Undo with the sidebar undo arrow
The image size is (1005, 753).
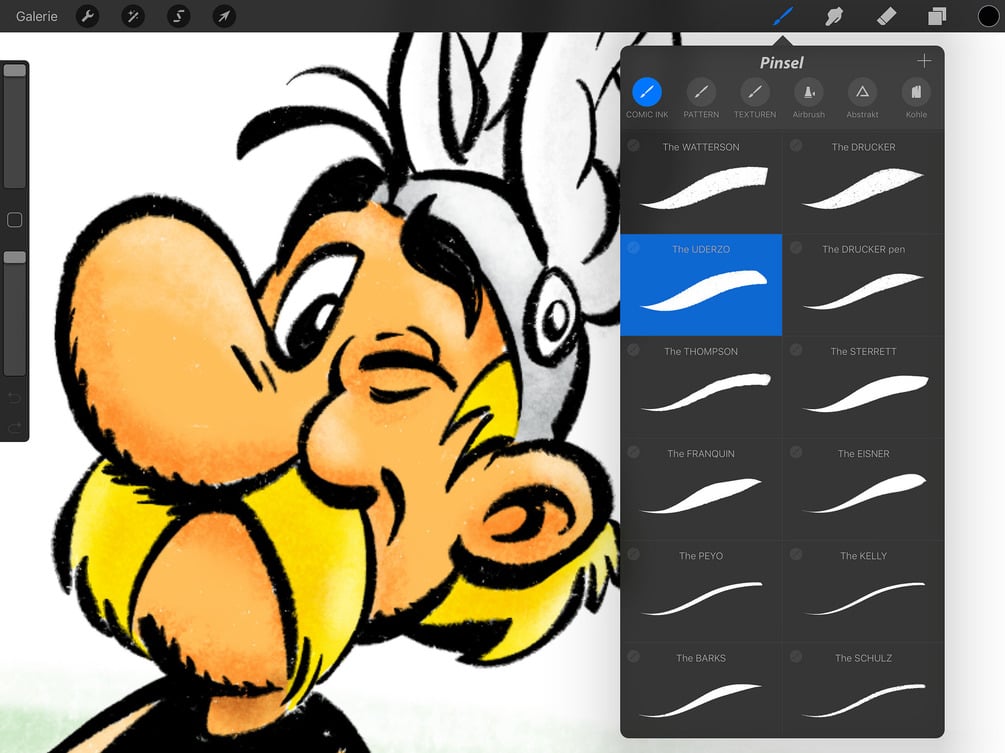point(14,399)
